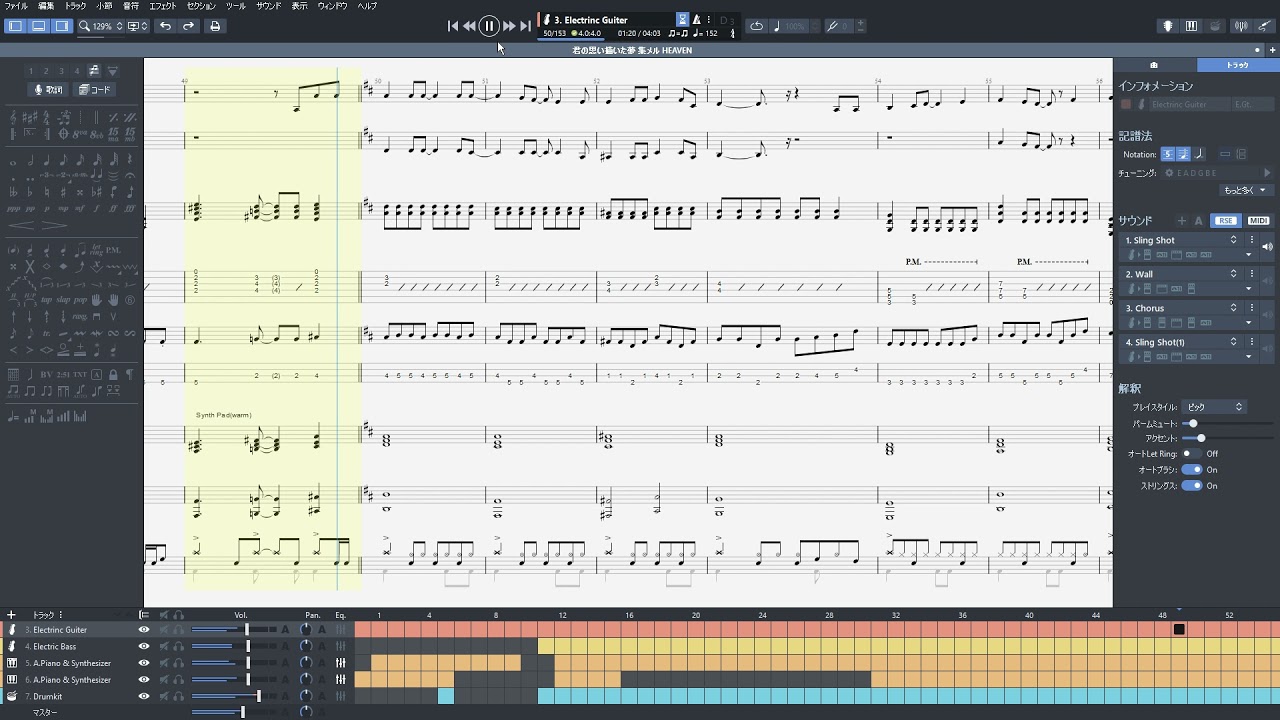Toggle the オートLet Ring switch
Image resolution: width=1280 pixels, height=720 pixels.
(x=1191, y=454)
